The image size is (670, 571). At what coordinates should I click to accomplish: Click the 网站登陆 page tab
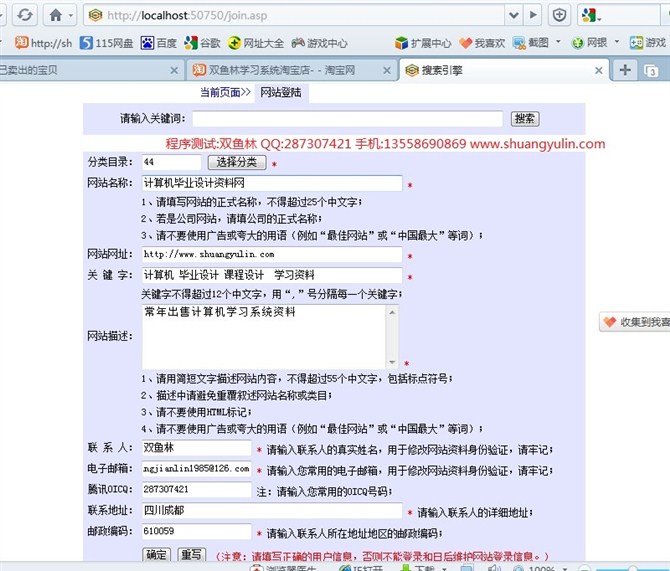281,92
